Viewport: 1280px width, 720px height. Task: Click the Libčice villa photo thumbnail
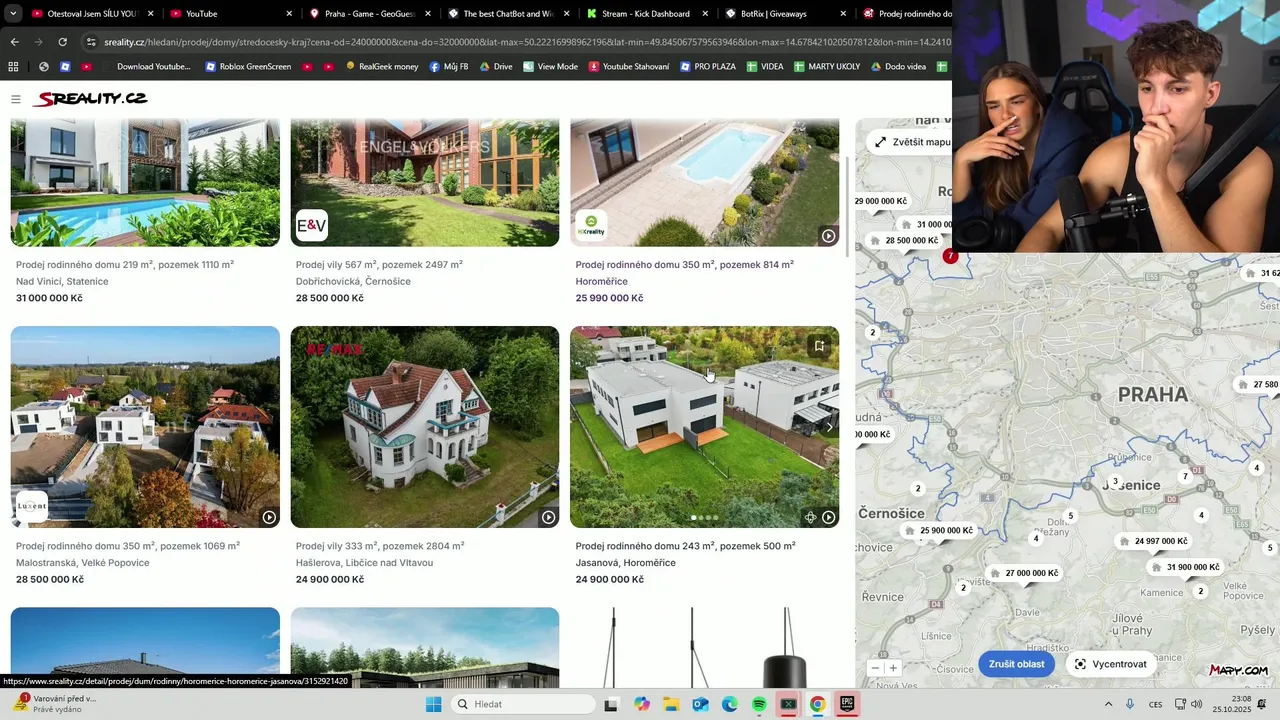coord(425,427)
